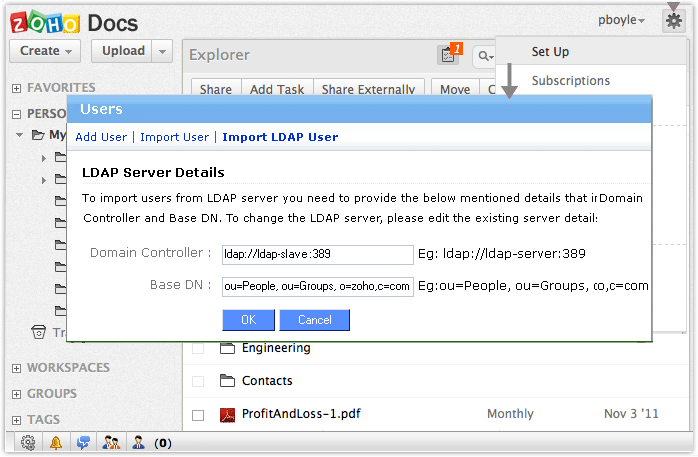Expand the WORKSPACES section
Screen dimensions: 698x457
click(x=16, y=368)
